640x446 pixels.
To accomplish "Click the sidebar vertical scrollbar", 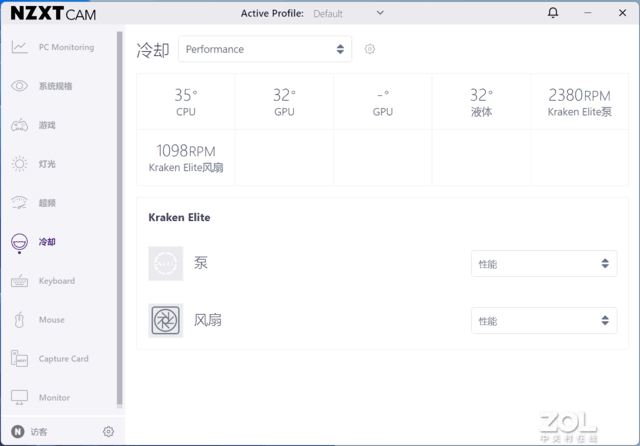I will click(120, 218).
